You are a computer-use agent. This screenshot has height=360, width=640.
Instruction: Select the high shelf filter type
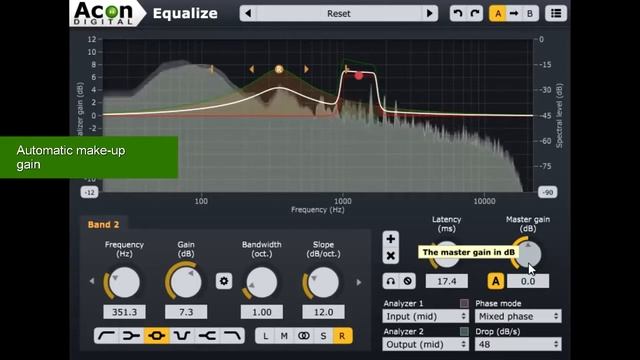click(x=207, y=336)
